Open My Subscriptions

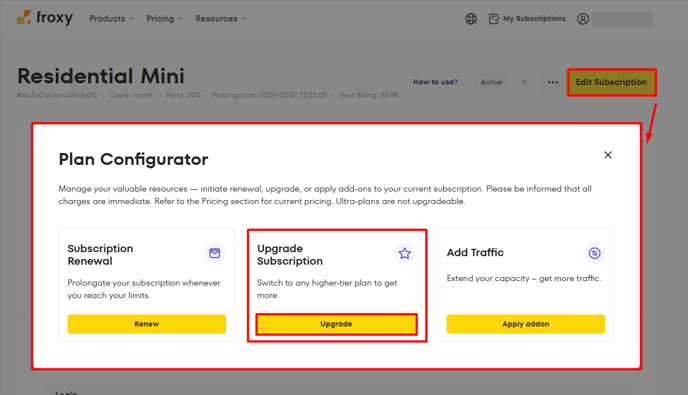(x=527, y=18)
